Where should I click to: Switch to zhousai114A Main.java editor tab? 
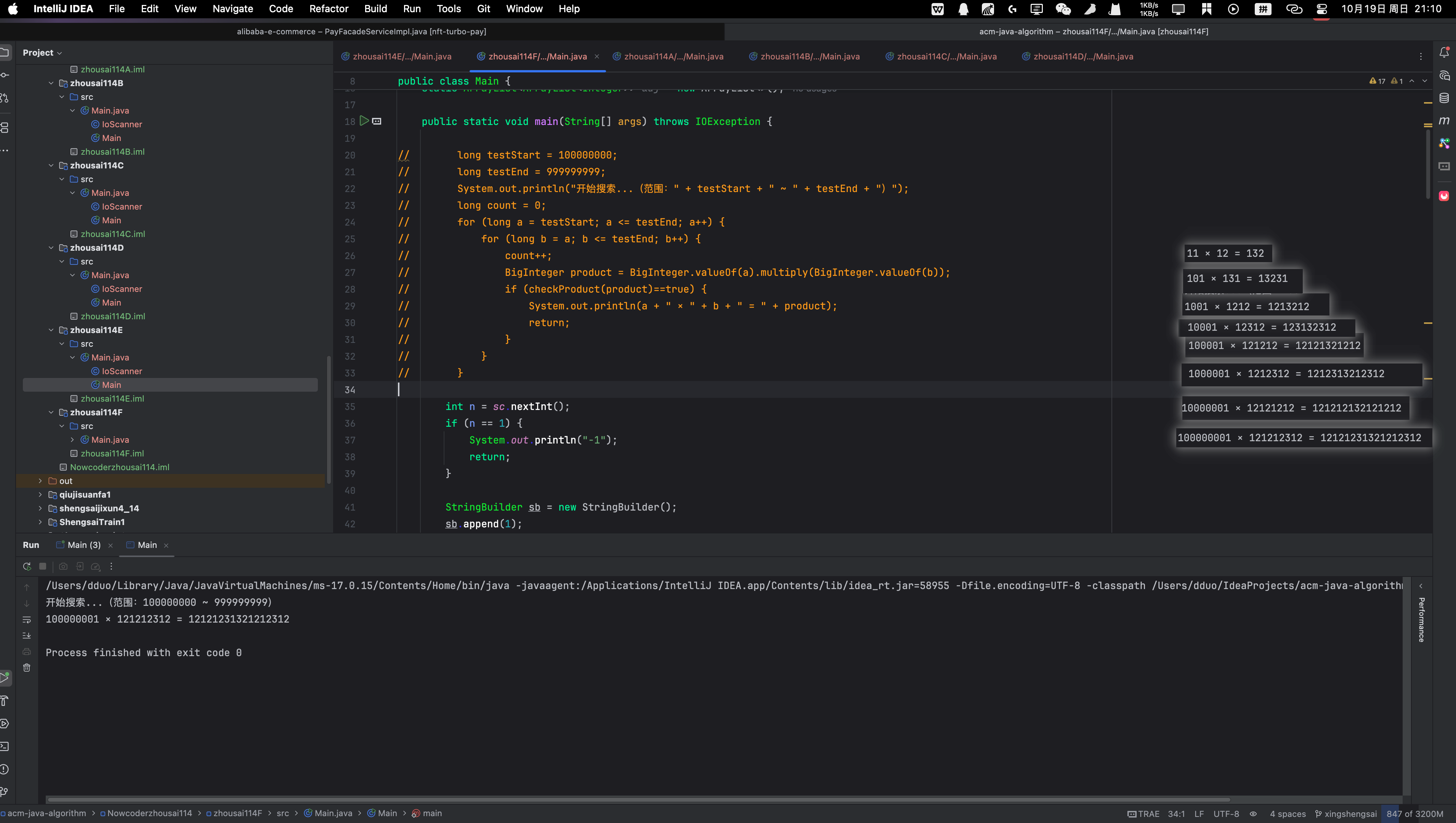coord(673,56)
